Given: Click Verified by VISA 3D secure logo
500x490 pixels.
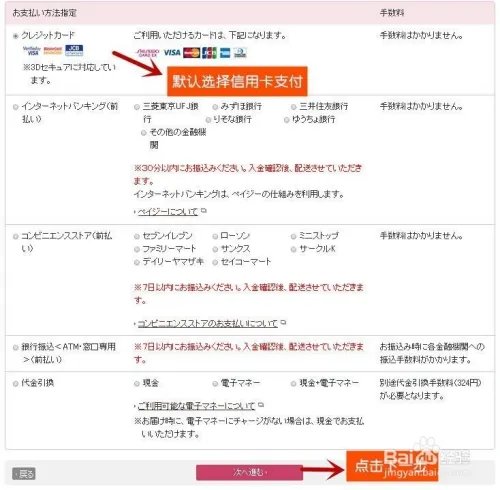Looking at the screenshot, I should (32, 51).
